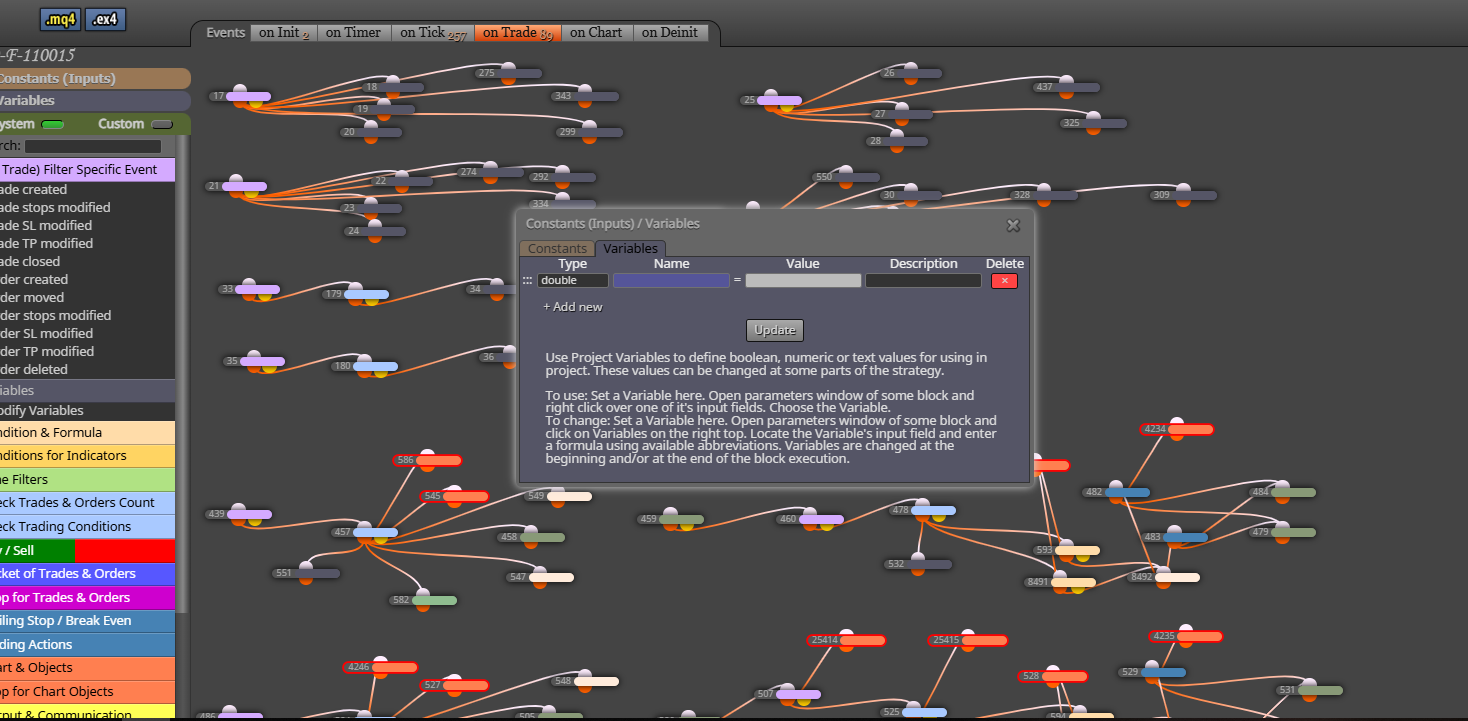Select block 507 on the canvas
Viewport: 1468px width, 721px height.
[787, 694]
